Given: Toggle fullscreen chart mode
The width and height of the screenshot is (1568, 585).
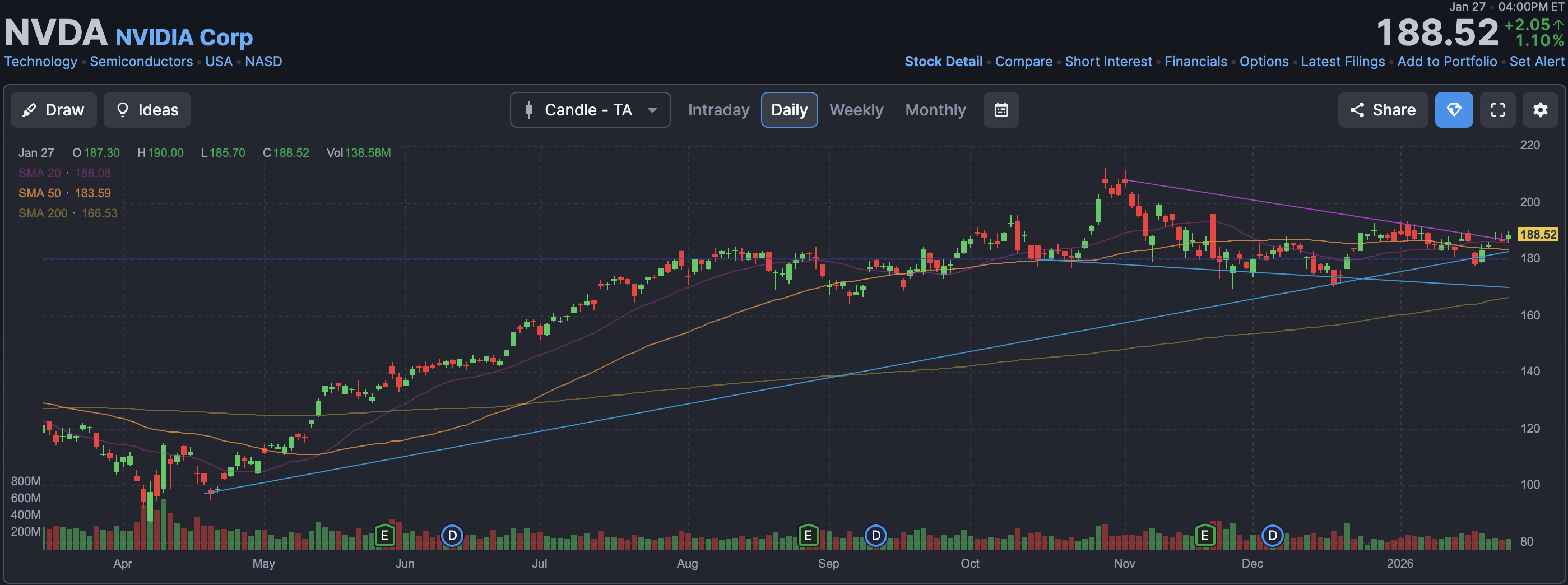Looking at the screenshot, I should pyautogui.click(x=1498, y=110).
